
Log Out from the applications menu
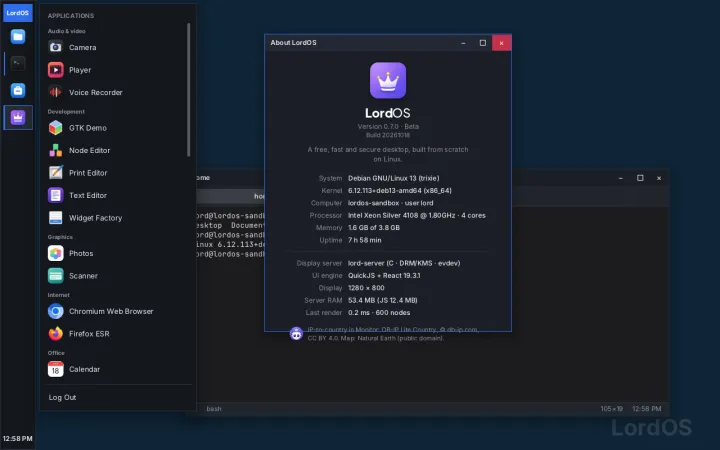tap(62, 397)
